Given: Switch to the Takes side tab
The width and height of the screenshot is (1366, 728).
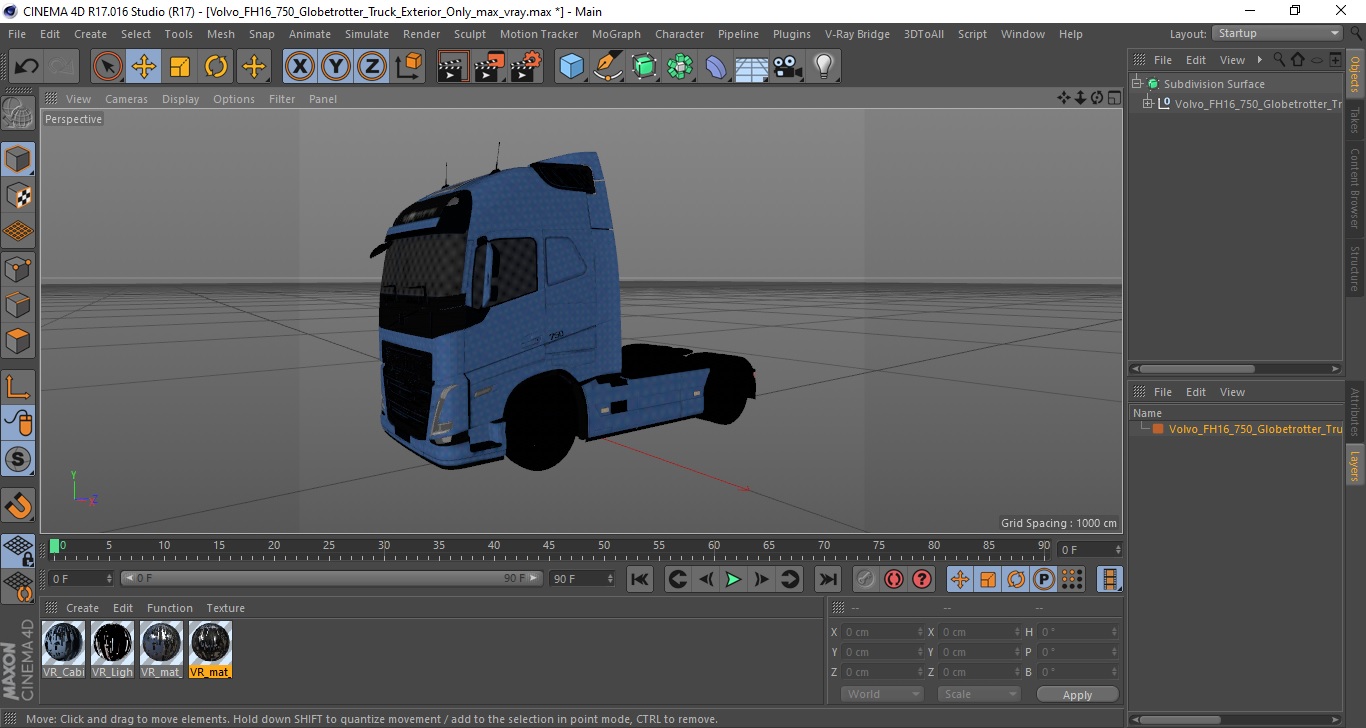Looking at the screenshot, I should (x=1355, y=121).
